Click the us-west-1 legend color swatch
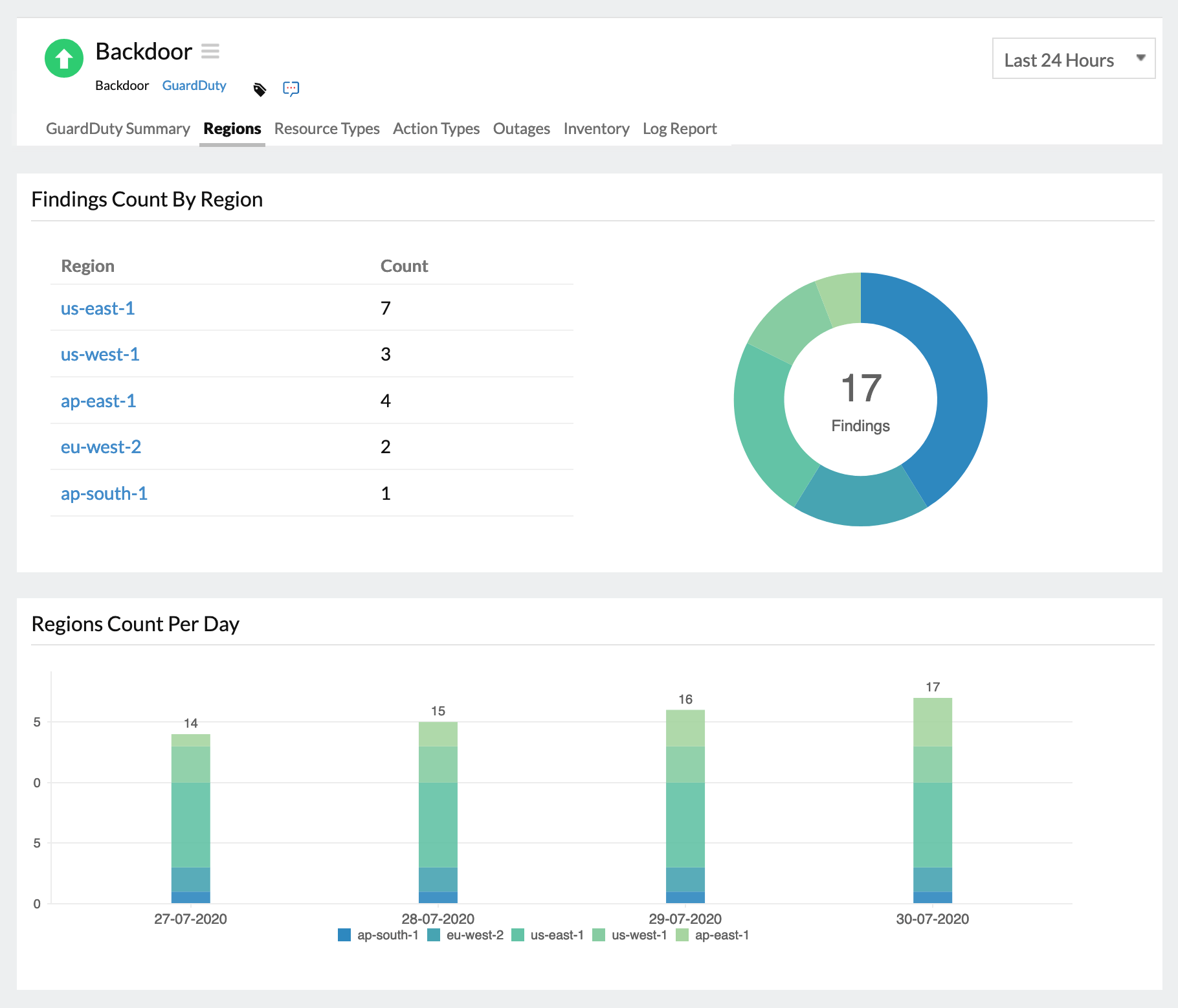Screen dimensions: 1178x1008 pos(601,934)
